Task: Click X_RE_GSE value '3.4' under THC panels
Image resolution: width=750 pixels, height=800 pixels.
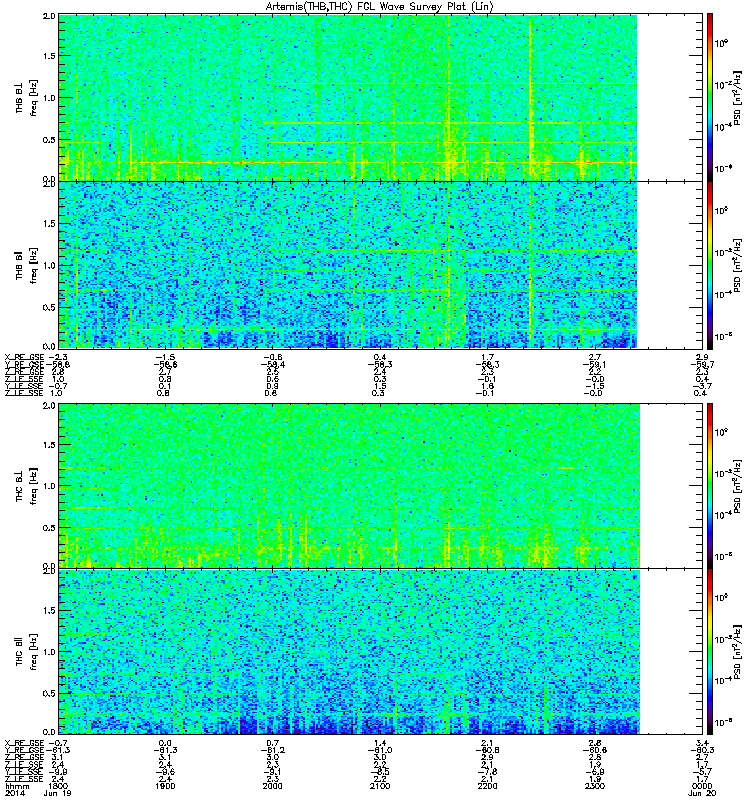Action: 703,743
